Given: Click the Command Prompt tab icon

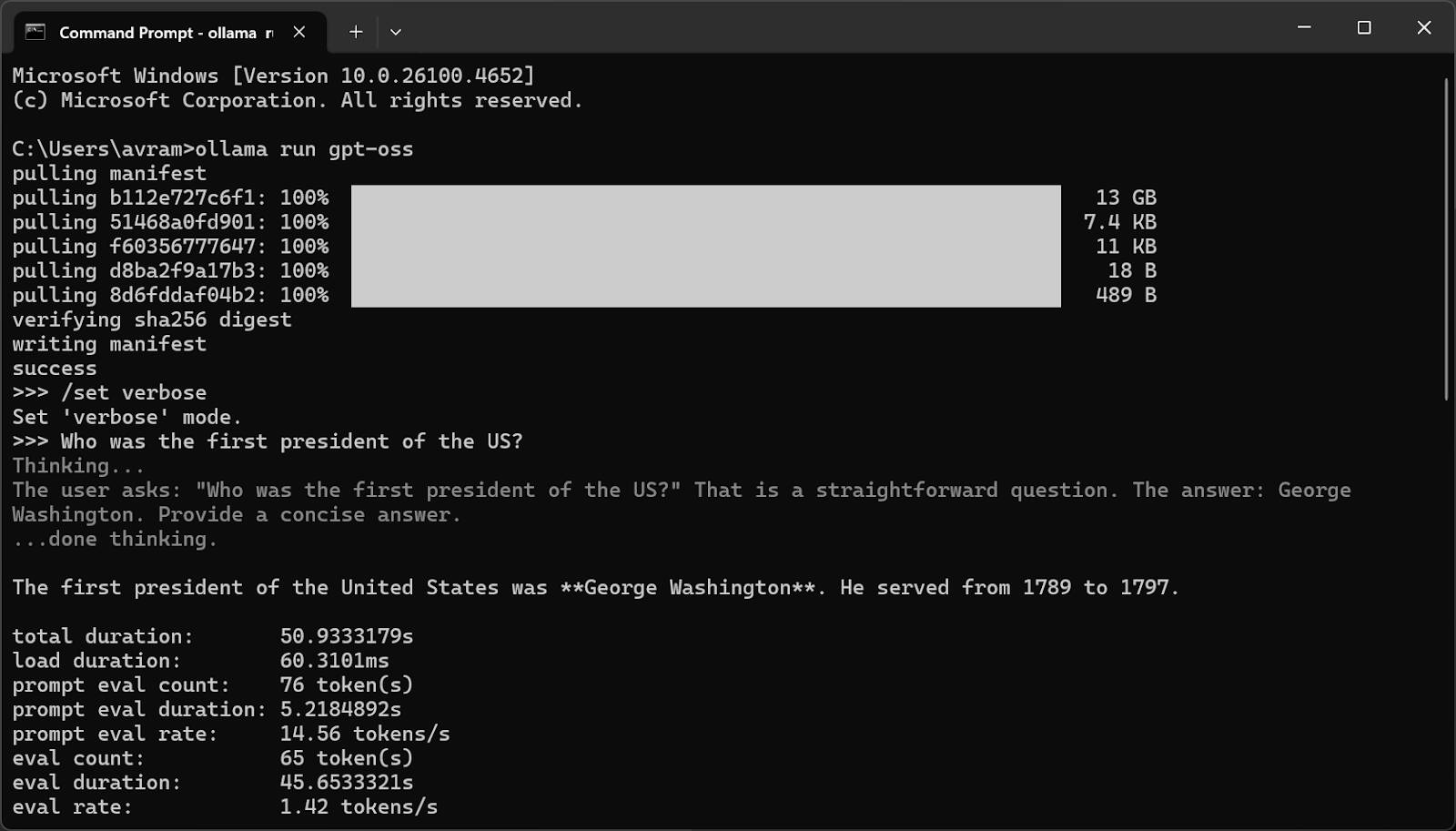Looking at the screenshot, I should [35, 32].
